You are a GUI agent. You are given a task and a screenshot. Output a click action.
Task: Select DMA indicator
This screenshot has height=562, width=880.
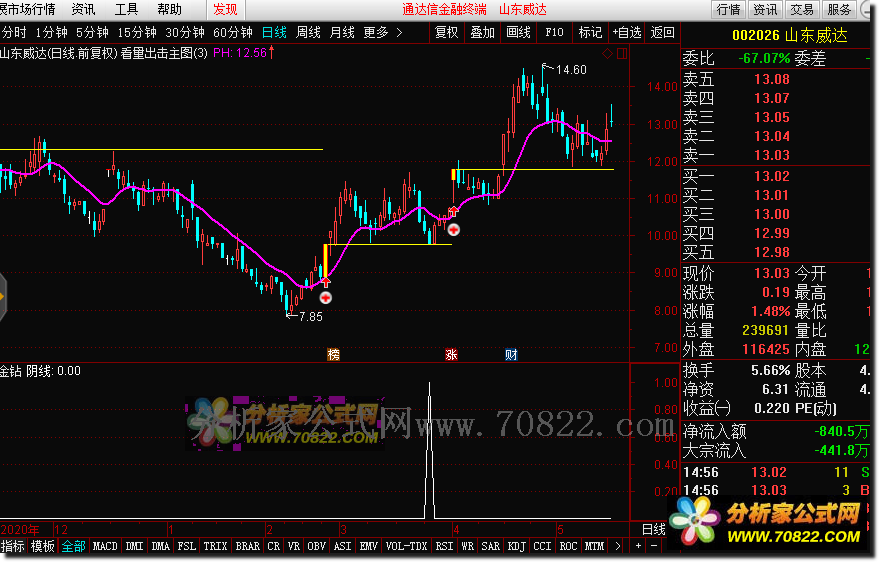[161, 546]
